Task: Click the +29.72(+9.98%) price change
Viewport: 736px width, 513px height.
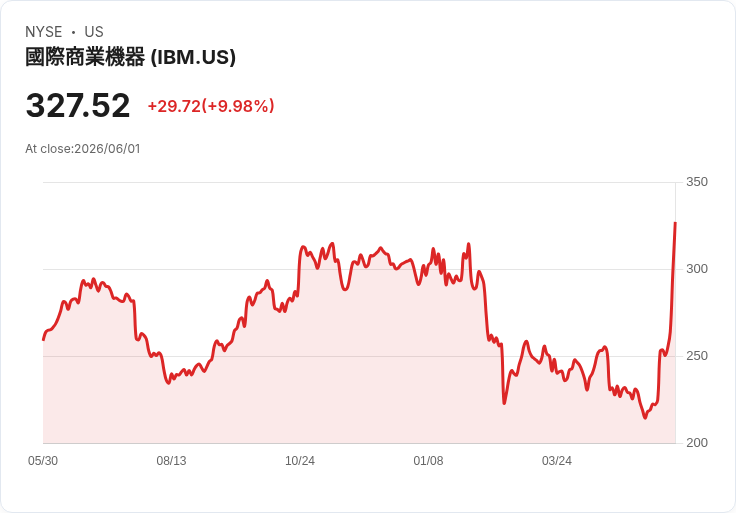Action: click(x=211, y=106)
